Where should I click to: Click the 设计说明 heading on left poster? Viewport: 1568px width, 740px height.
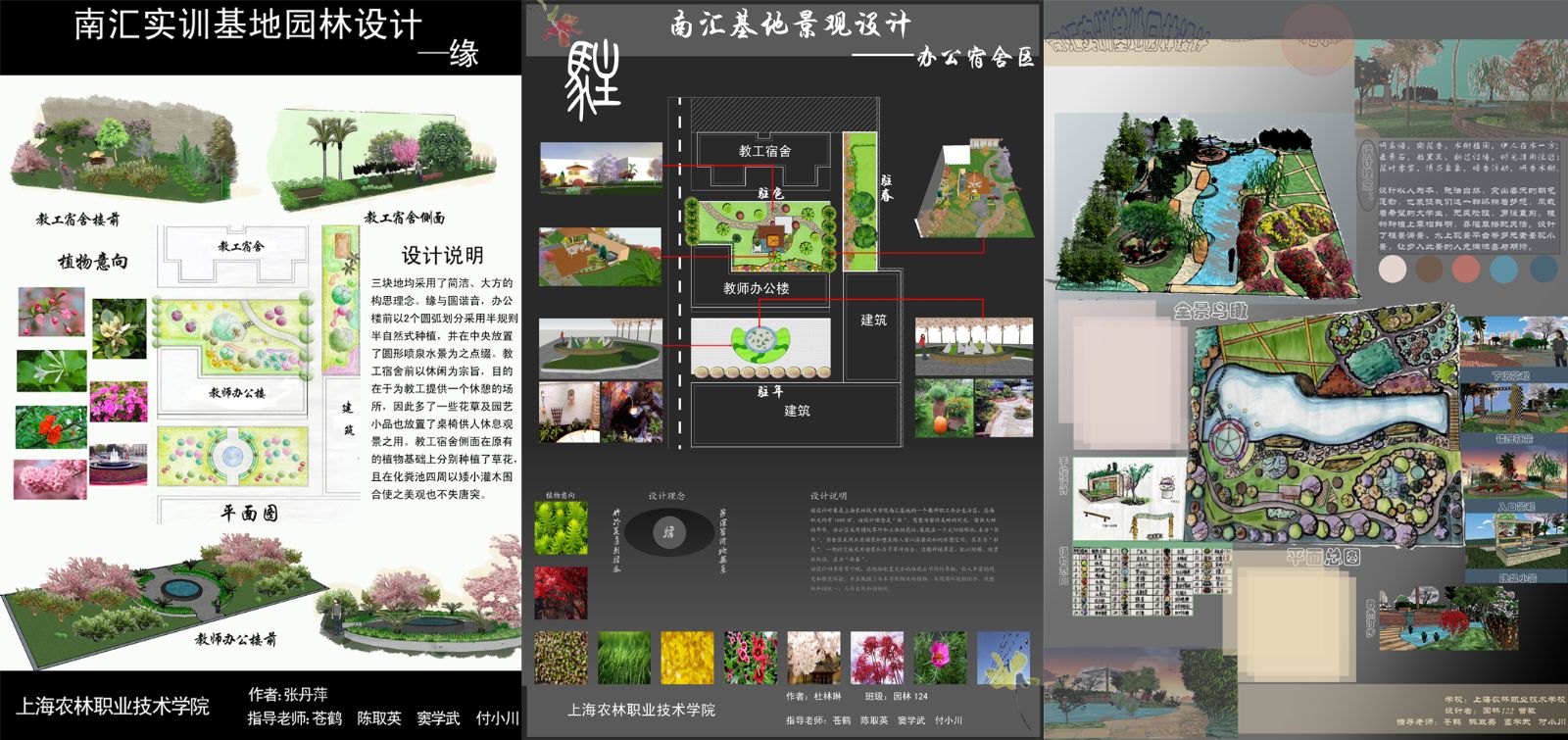coord(442,256)
